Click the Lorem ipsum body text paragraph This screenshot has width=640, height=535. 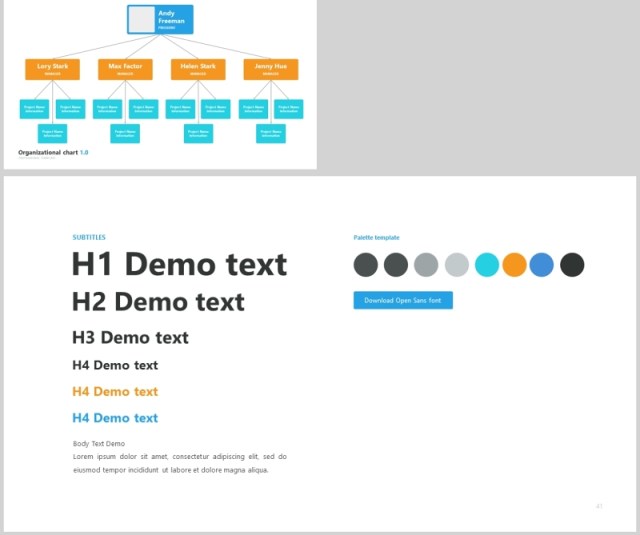[180, 463]
